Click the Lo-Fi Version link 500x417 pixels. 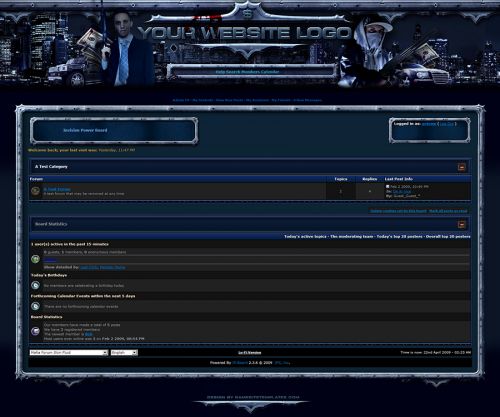click(x=250, y=353)
